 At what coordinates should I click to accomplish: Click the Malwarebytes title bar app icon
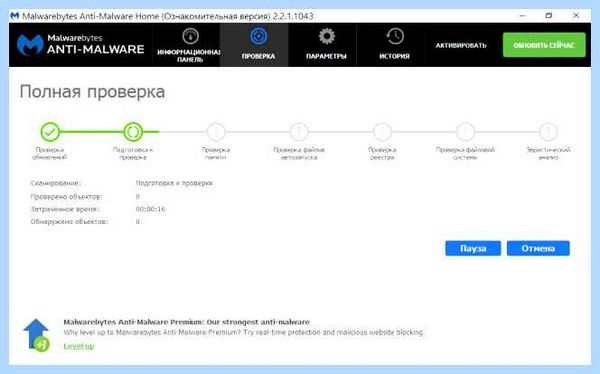[15, 16]
